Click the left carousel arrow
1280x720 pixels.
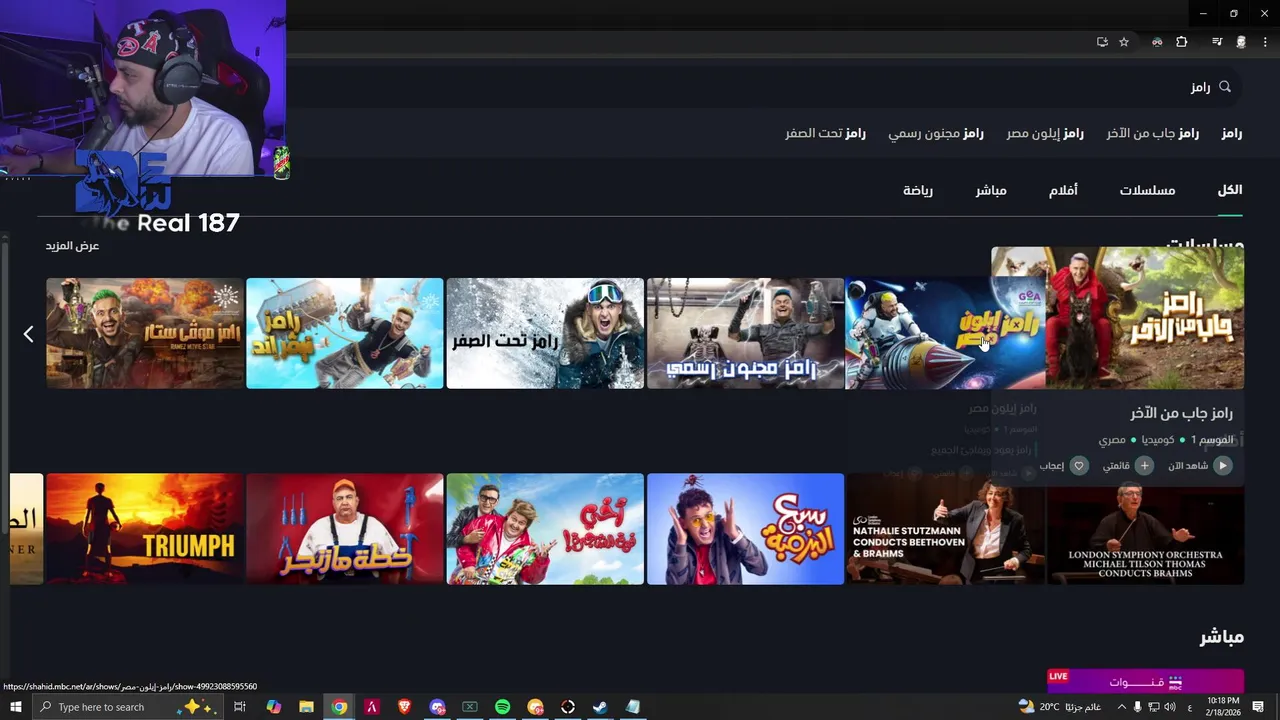(28, 334)
